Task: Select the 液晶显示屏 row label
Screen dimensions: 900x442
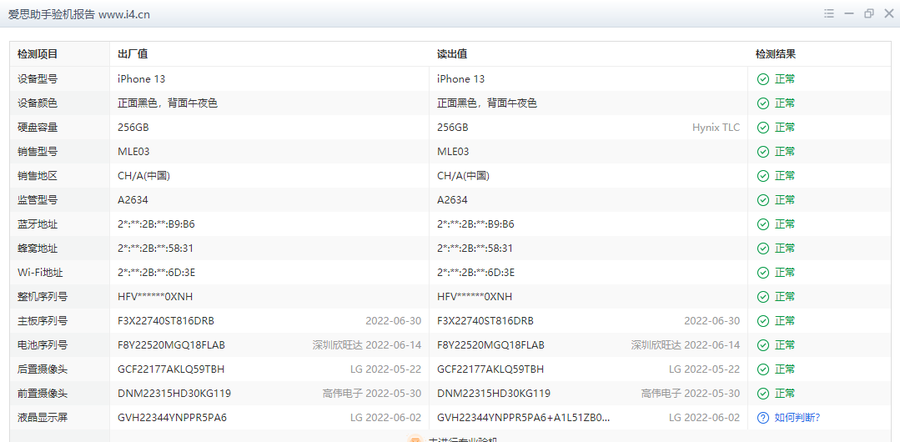Action: click(x=42, y=417)
